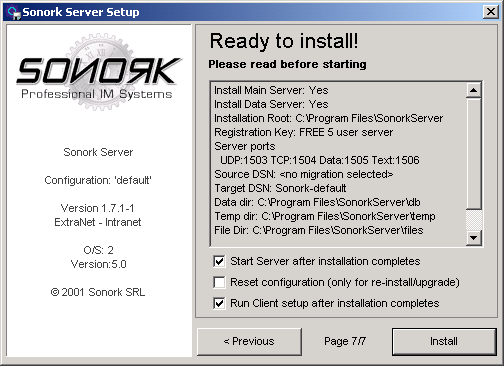
Task: Click the 2001 Sonork SRL copyright text
Action: [98, 292]
